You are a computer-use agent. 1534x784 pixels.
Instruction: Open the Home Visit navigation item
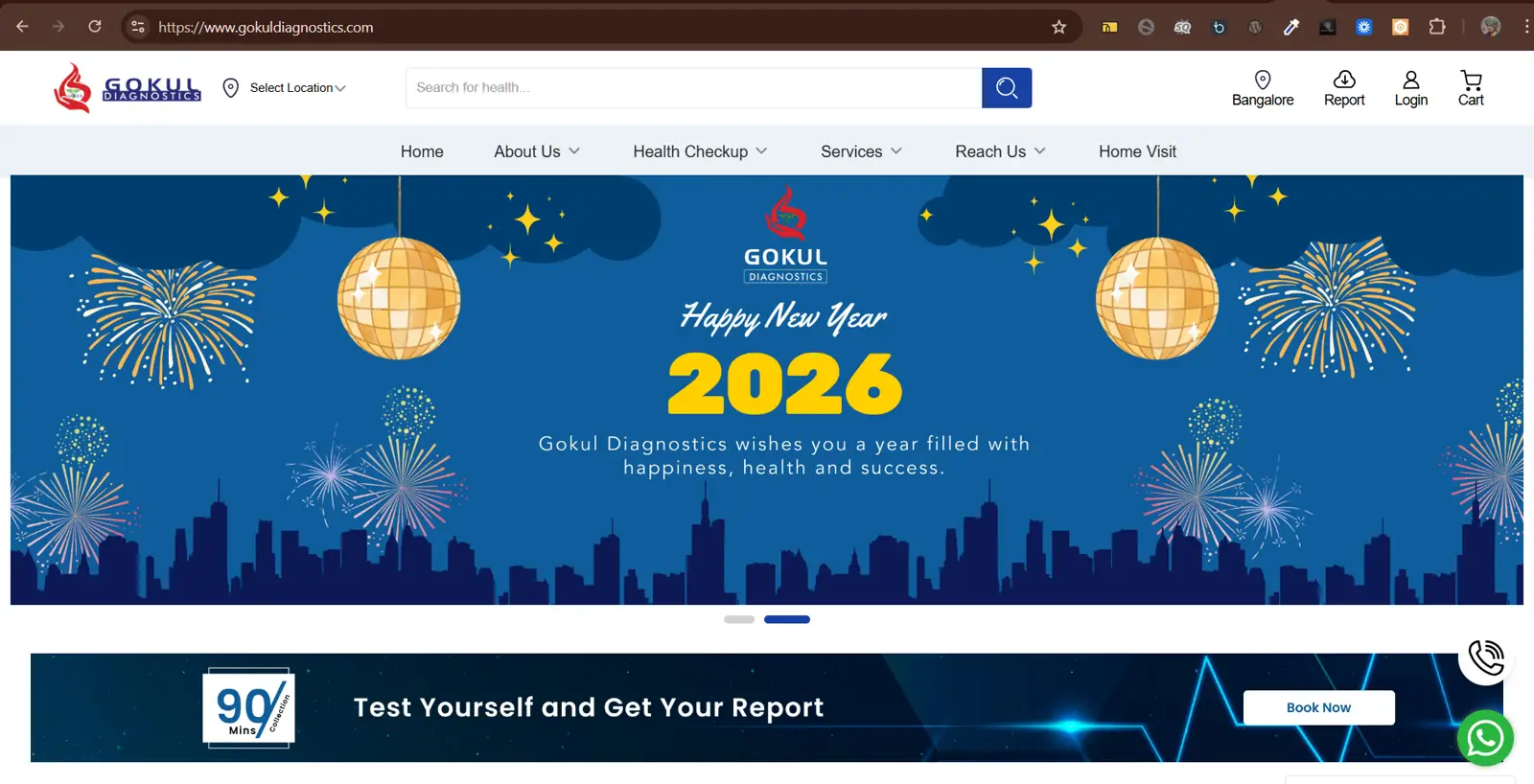[1137, 151]
